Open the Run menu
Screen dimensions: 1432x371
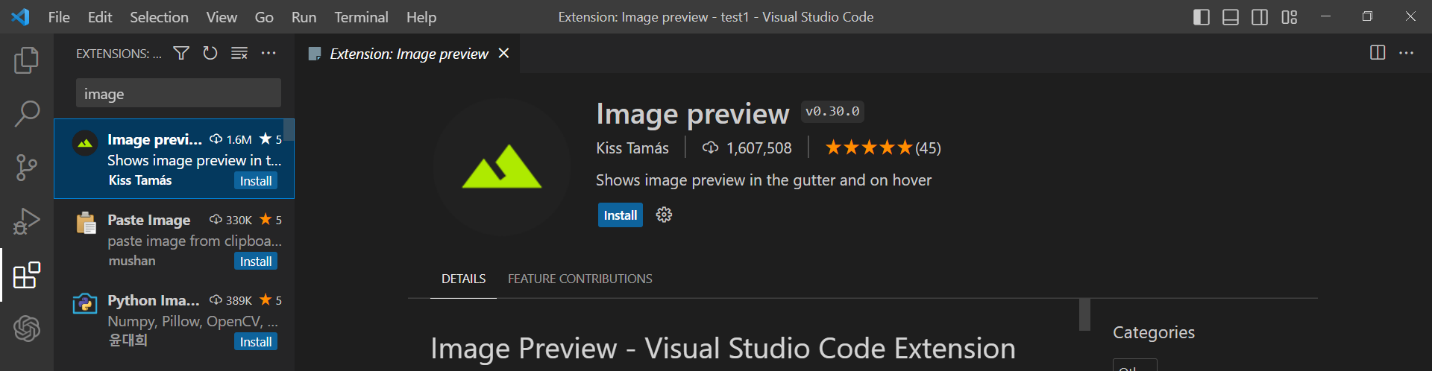304,17
